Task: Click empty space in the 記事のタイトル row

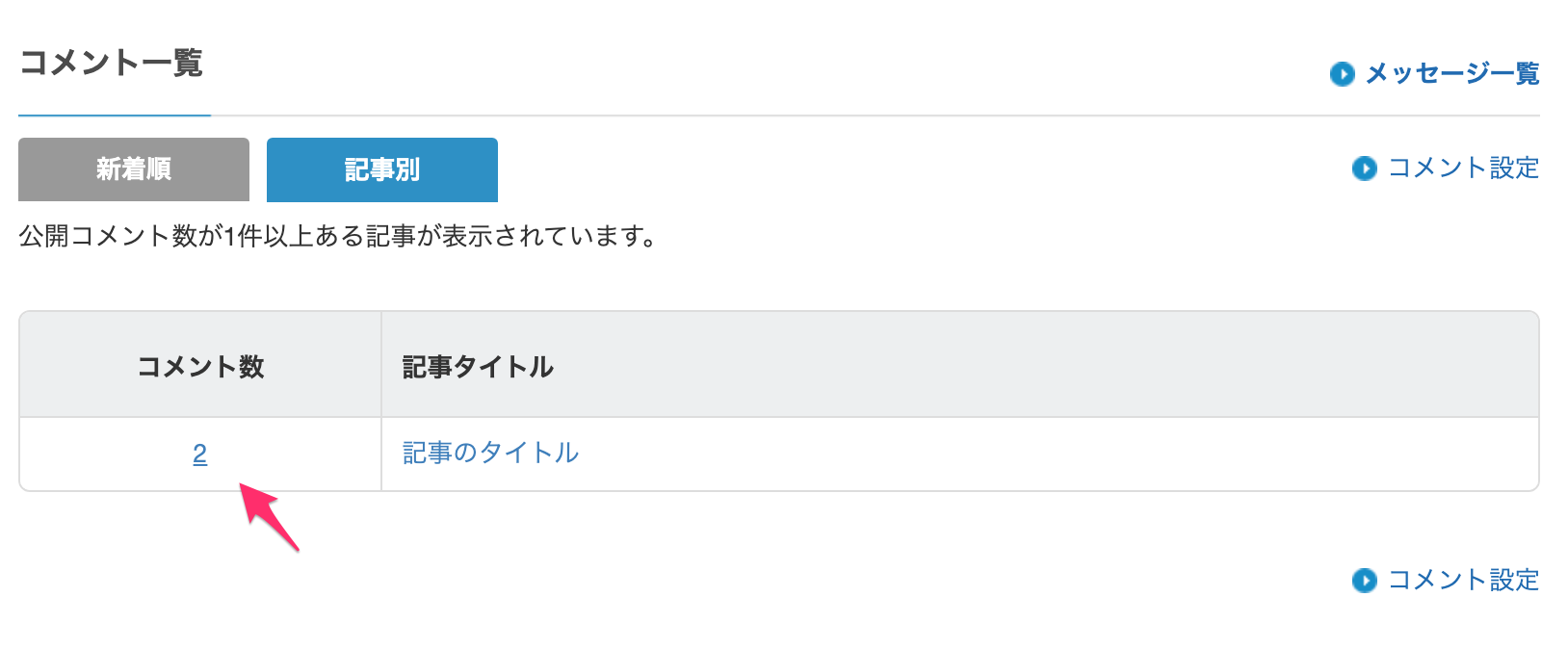Action: (x=963, y=454)
